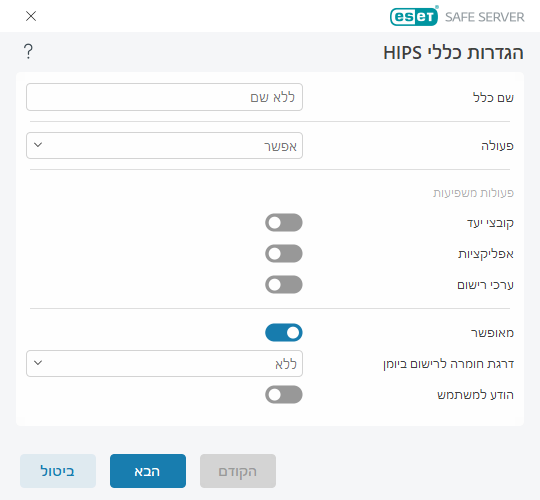
Task: Open the action dropdown showing 'אפשר'
Action: point(164,146)
